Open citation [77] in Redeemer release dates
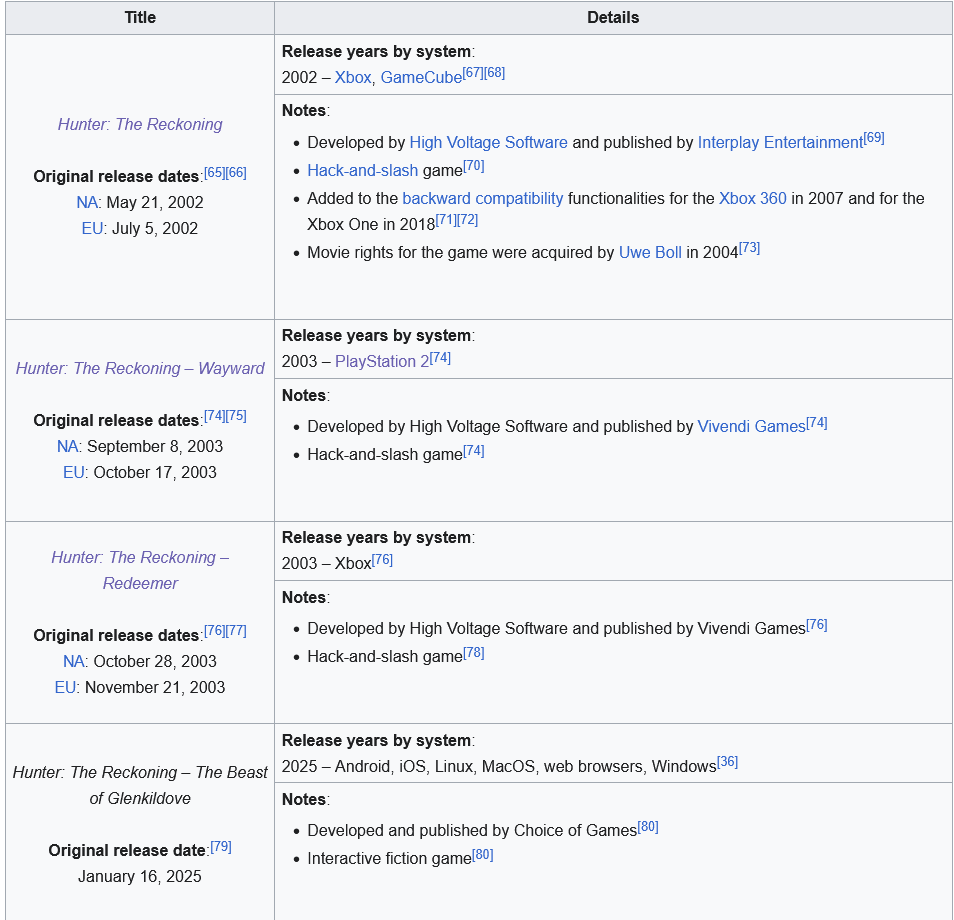The height and width of the screenshot is (920, 954). [236, 630]
